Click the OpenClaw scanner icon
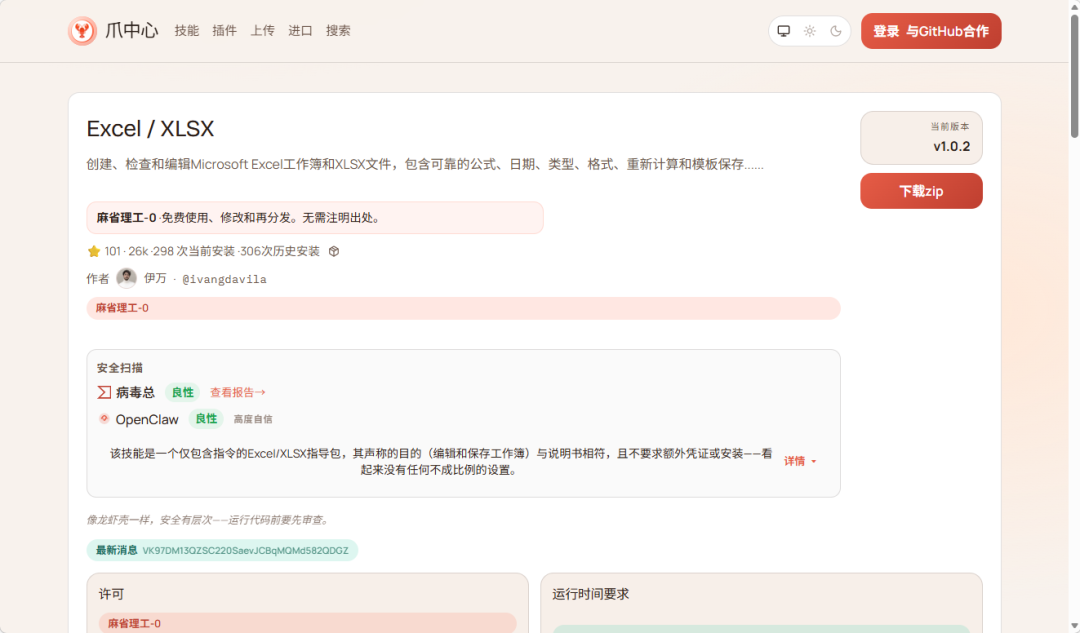Viewport: 1080px width, 633px height. (104, 419)
